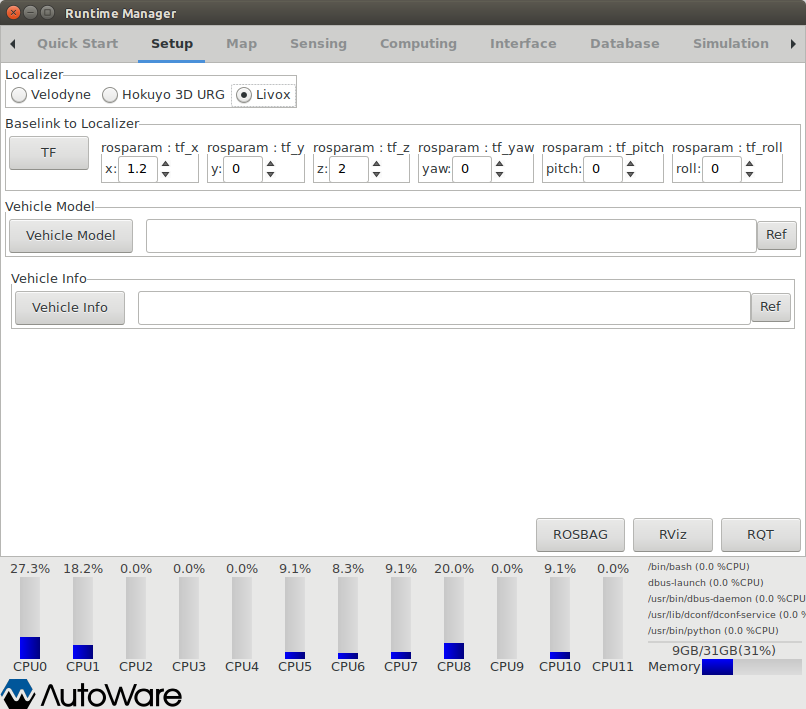The width and height of the screenshot is (806, 709).
Task: Click the Vehicle Info path text field
Action: [444, 308]
